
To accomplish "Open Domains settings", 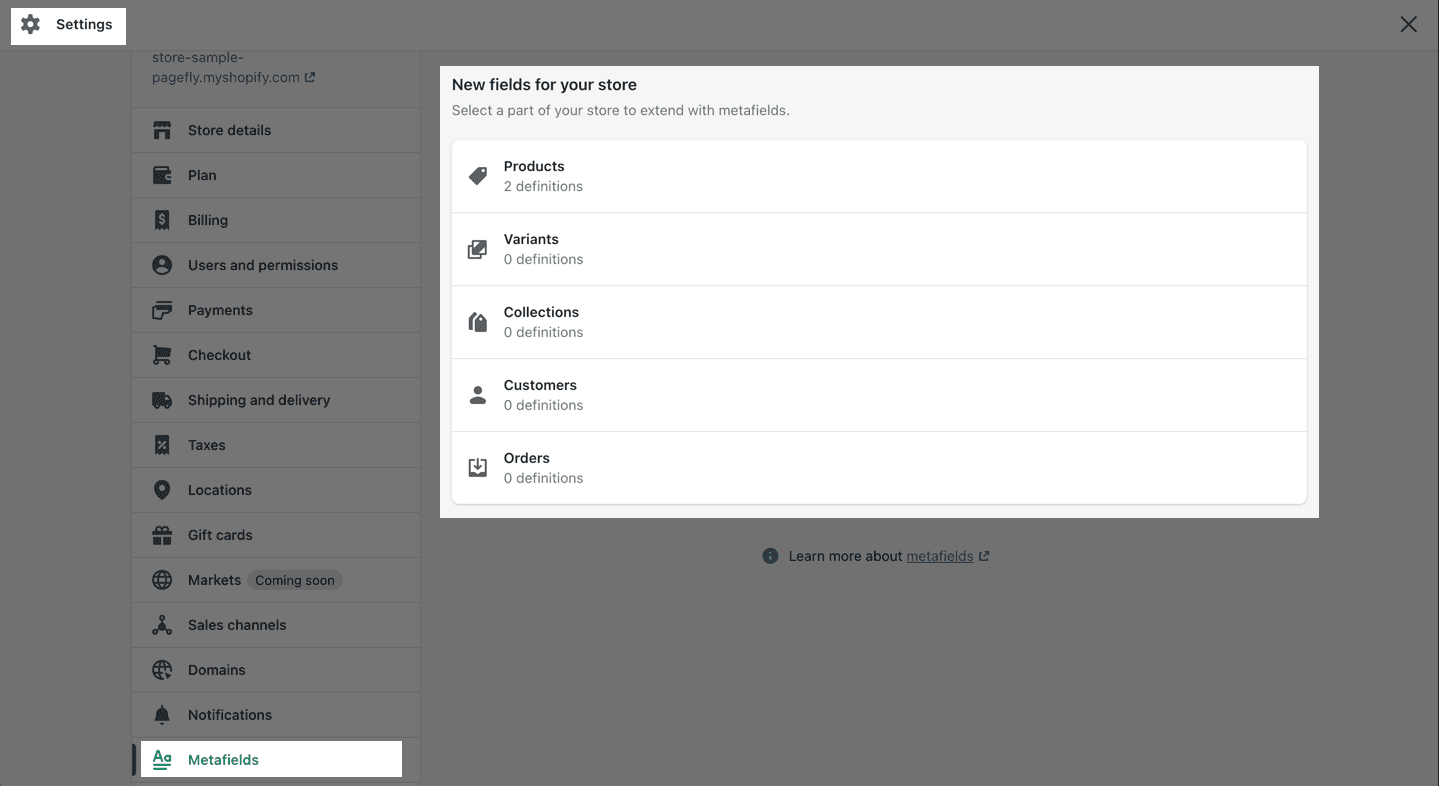I will 276,670.
